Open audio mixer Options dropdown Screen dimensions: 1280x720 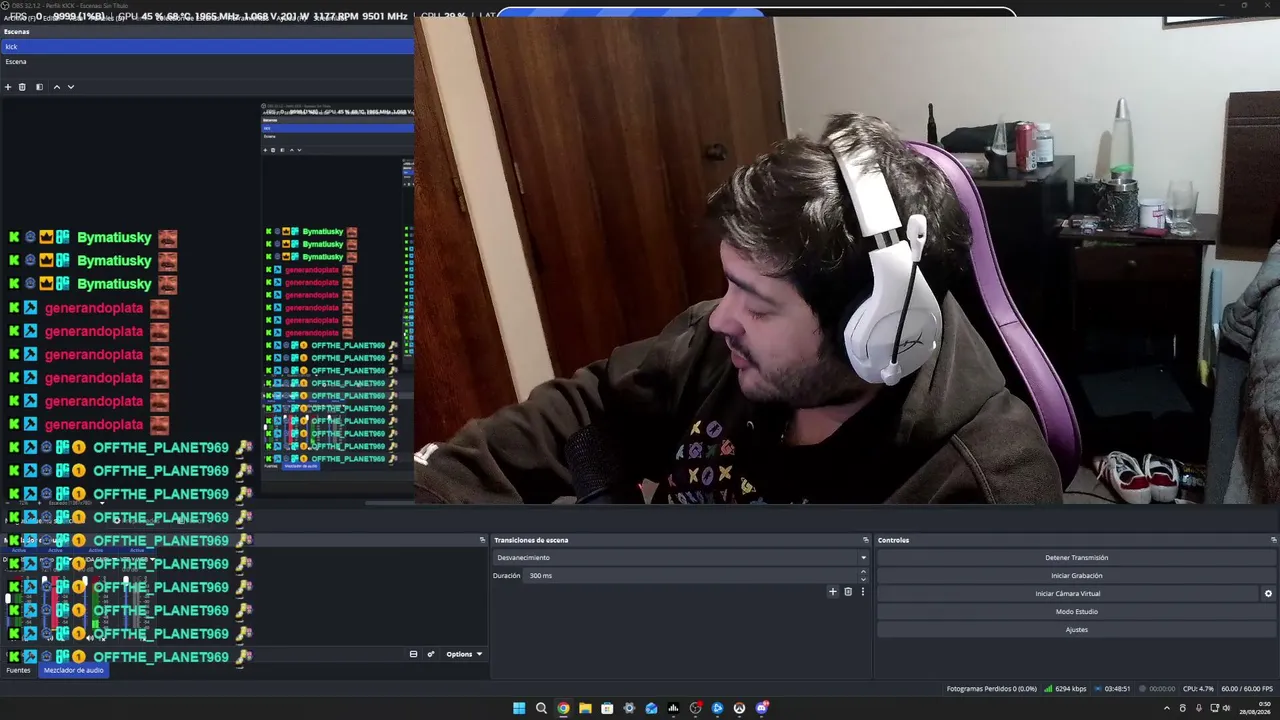coord(464,654)
